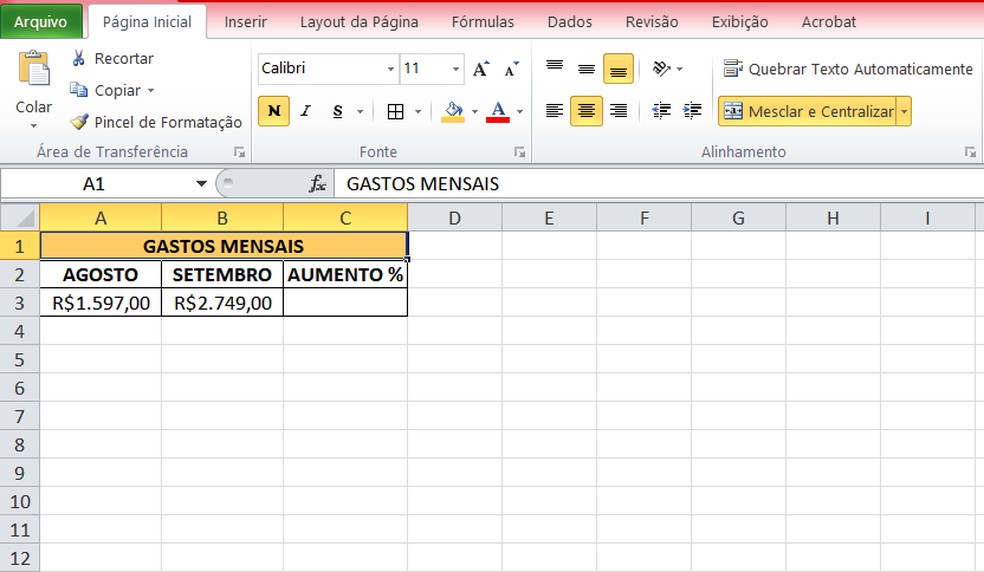Click the Select All corner triangle
The width and height of the screenshot is (984, 572).
(19, 218)
